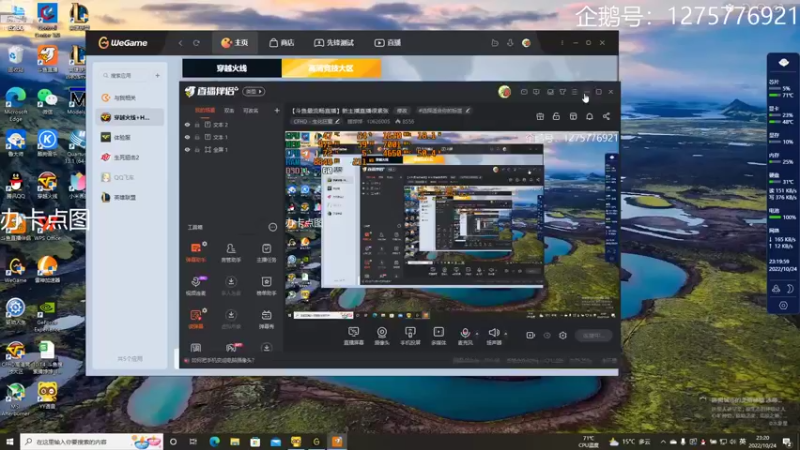Select 与我相关 in WeGame sidebar
The image size is (800, 450).
130,97
